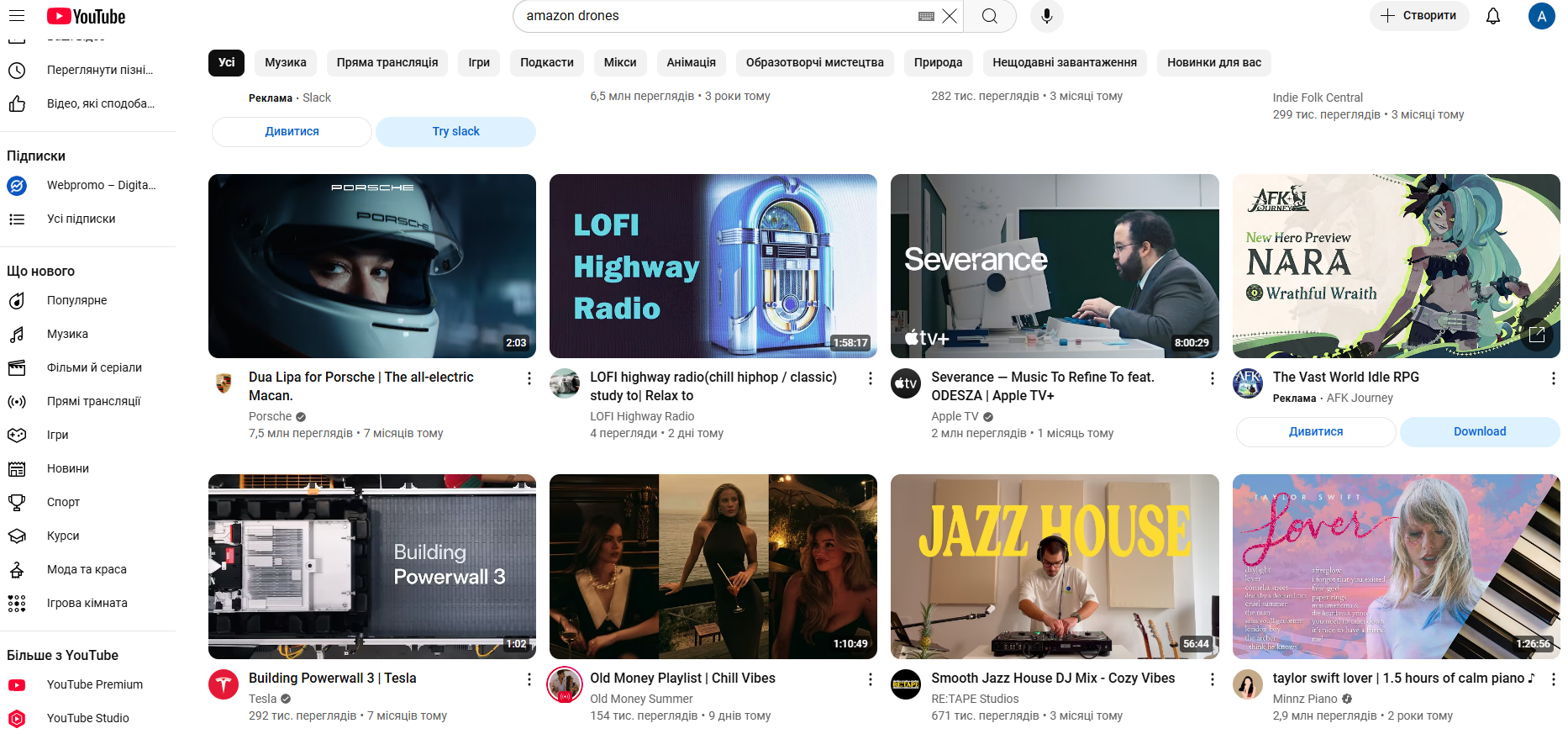1568x734 pixels.
Task: Select the Музика filter chip
Action: [x=286, y=62]
